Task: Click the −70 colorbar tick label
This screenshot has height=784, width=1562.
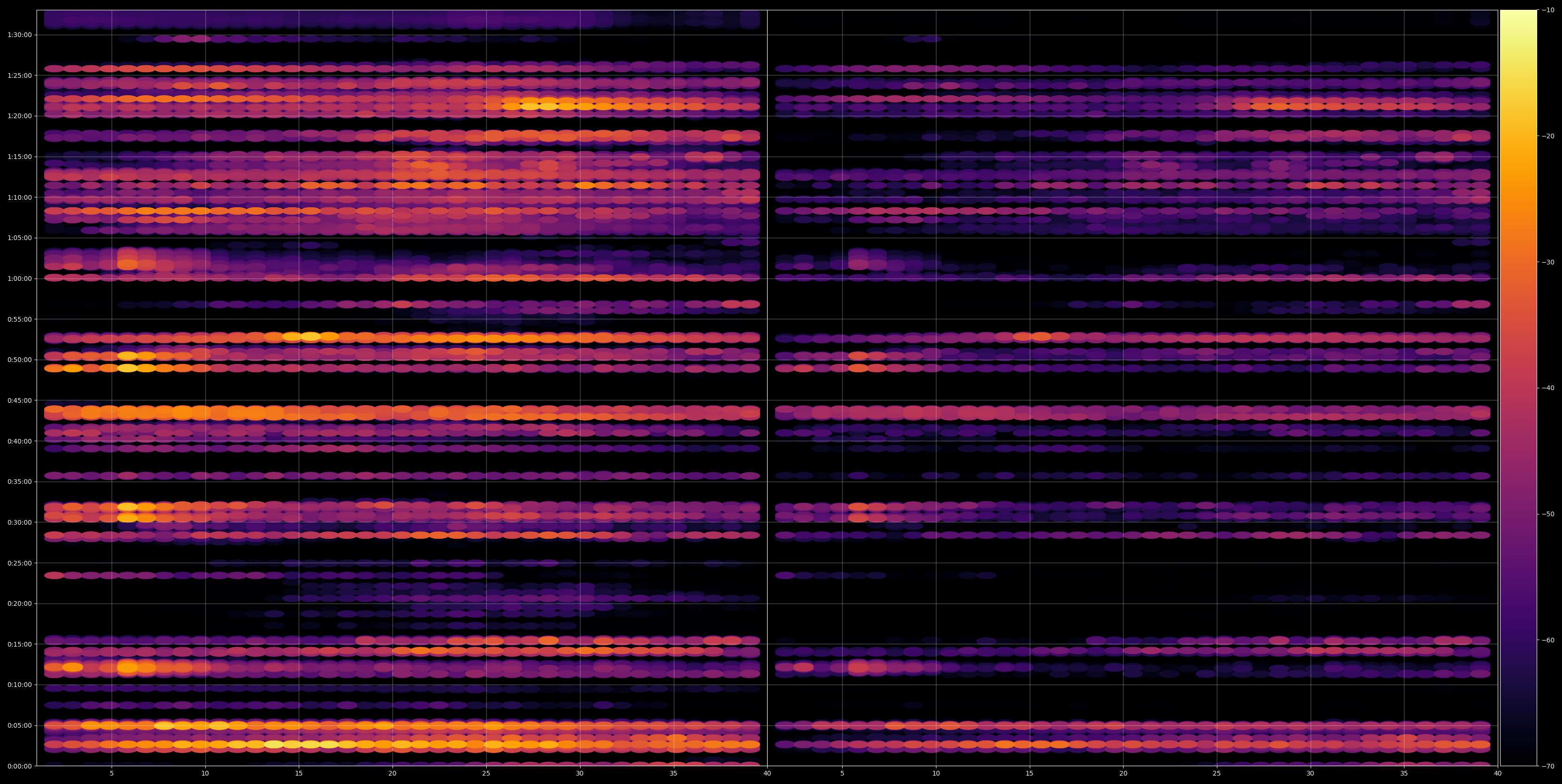Action: (1548, 766)
